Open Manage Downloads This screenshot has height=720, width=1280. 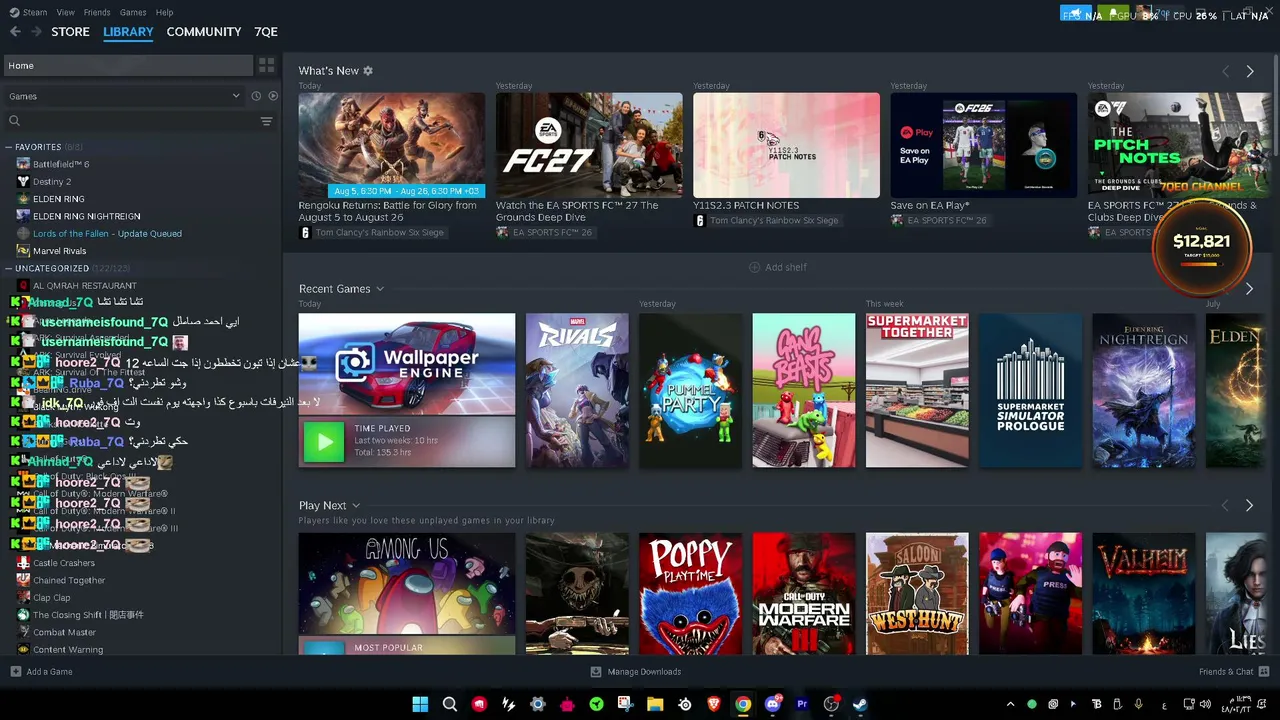(x=636, y=672)
